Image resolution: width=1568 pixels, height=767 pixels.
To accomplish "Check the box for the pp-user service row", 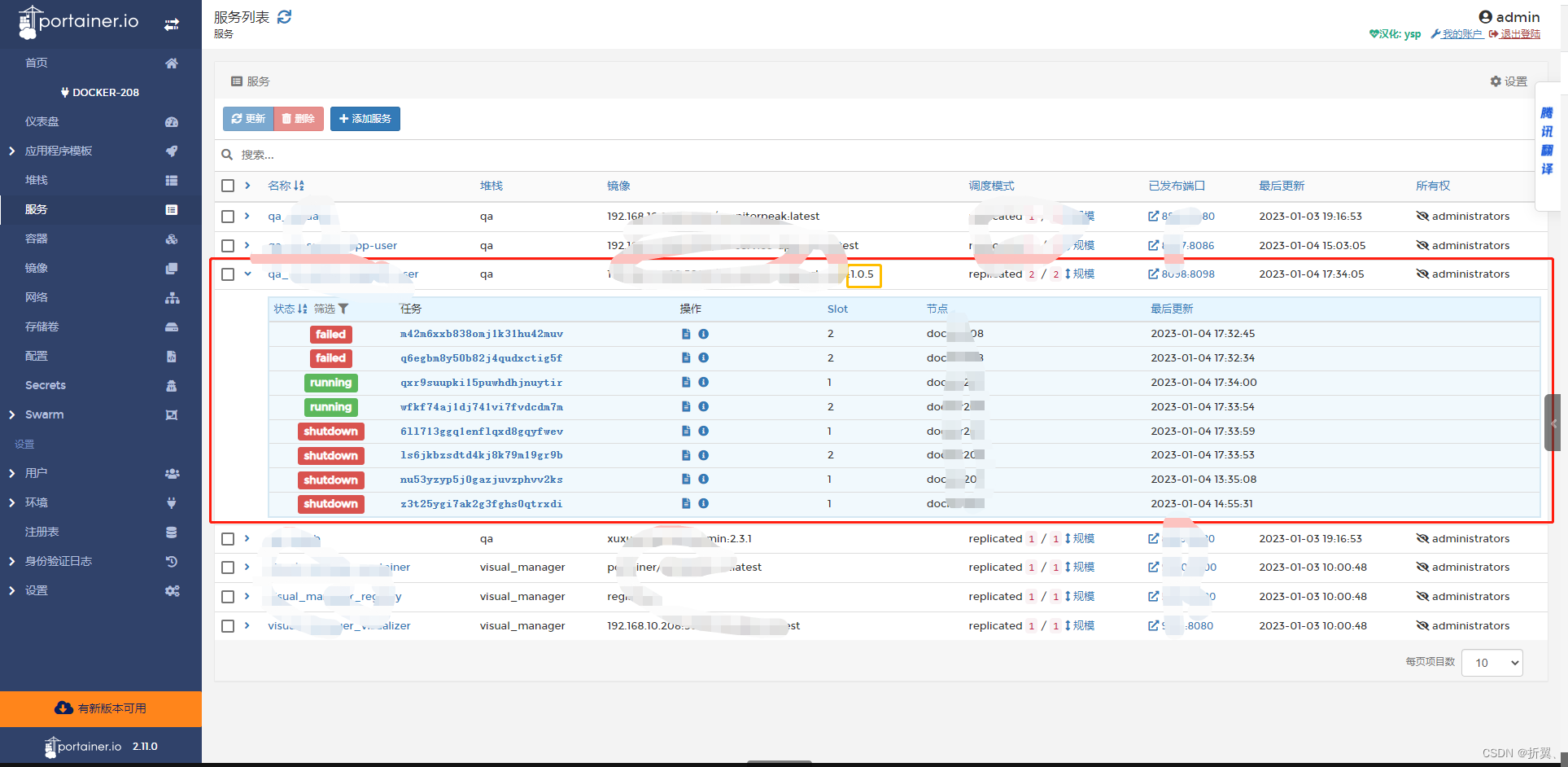I will click(x=228, y=245).
